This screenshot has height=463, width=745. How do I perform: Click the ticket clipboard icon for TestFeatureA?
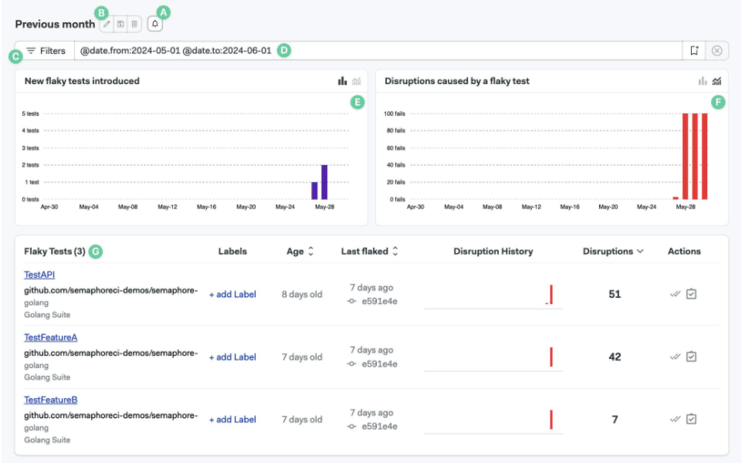point(691,357)
